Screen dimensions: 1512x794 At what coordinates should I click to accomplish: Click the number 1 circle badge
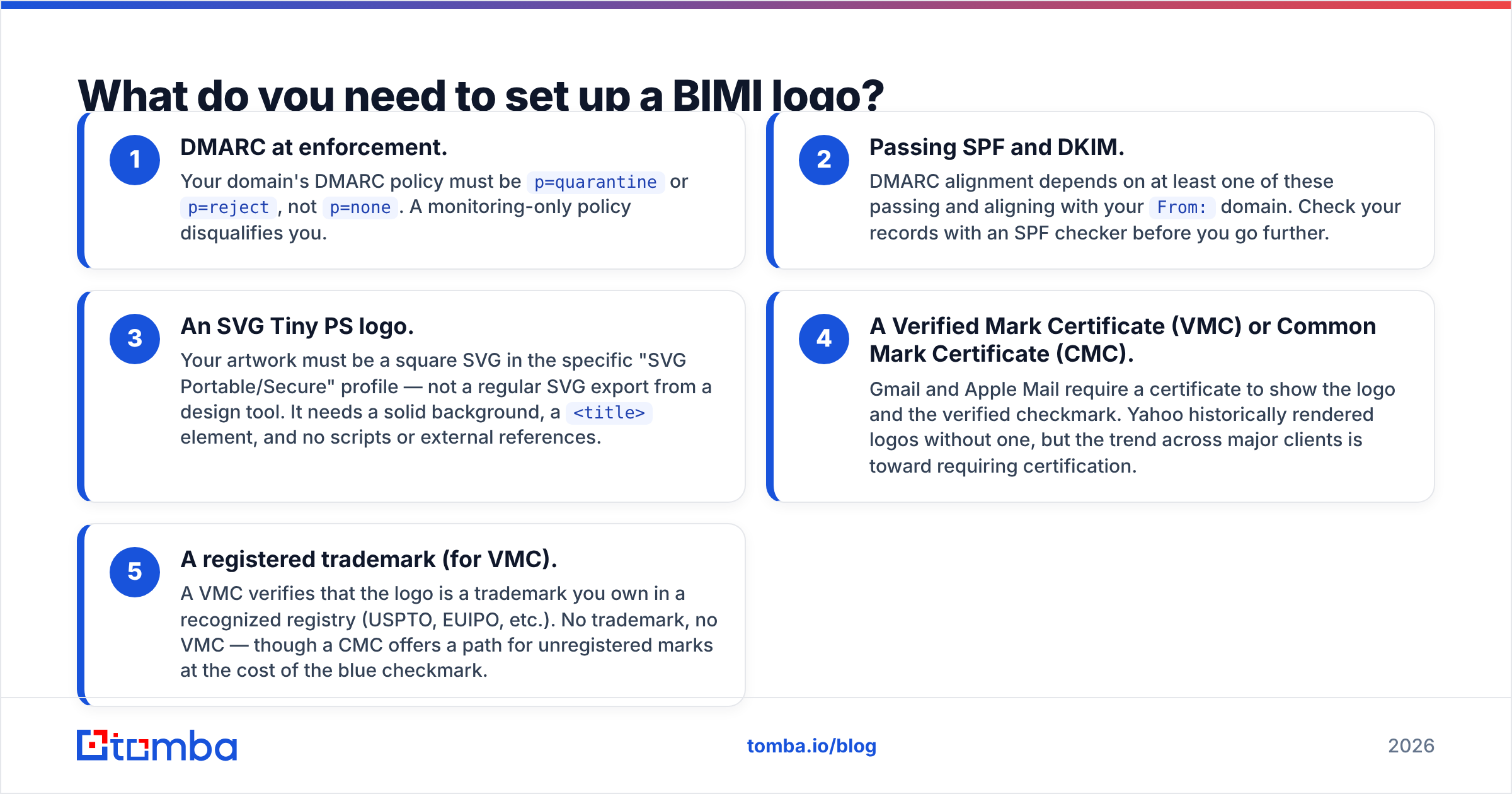(x=135, y=160)
